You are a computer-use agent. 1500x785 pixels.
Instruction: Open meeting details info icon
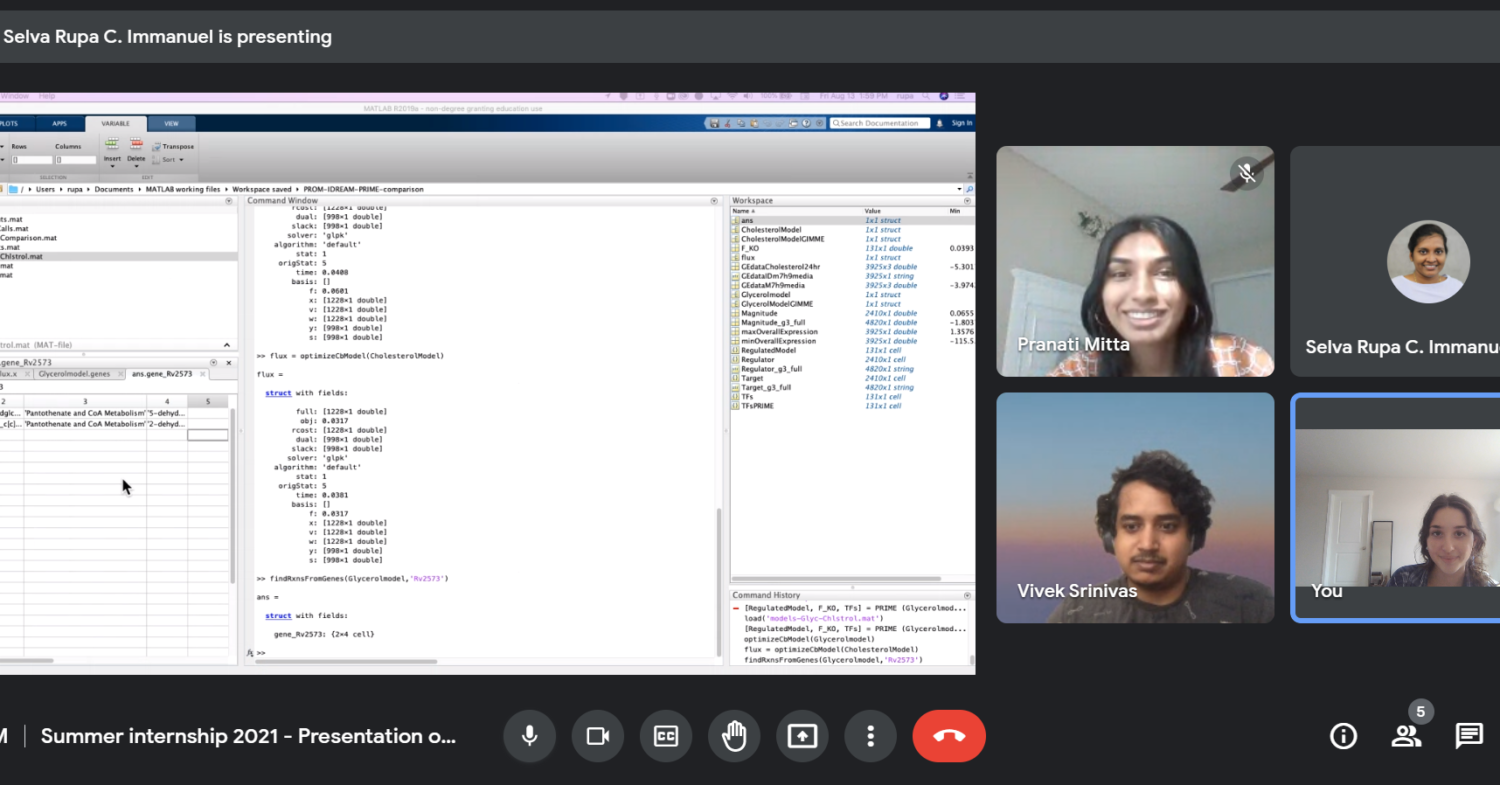(1343, 737)
